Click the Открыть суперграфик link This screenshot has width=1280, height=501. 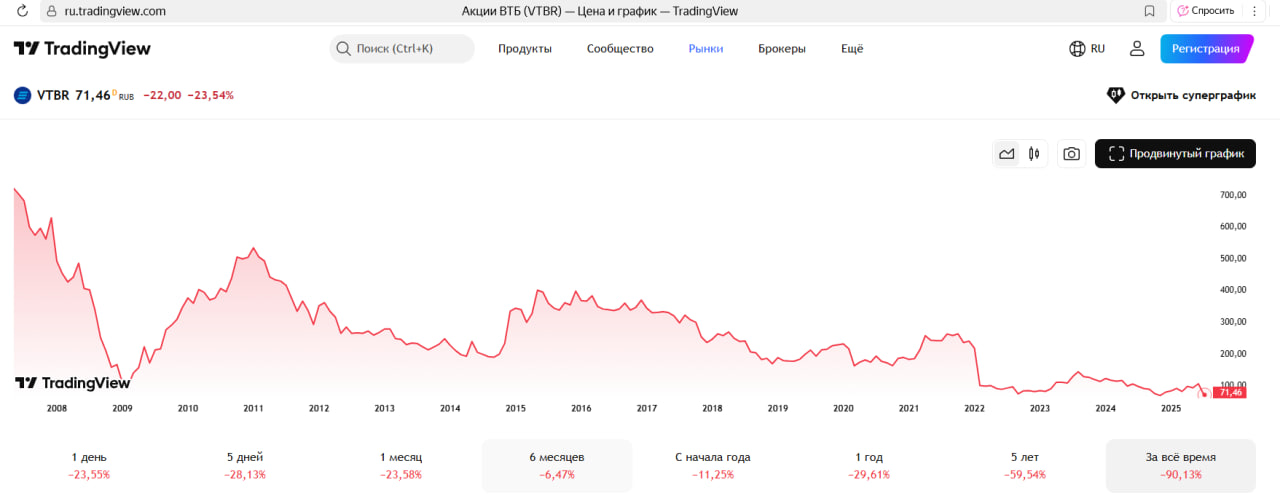click(x=1181, y=96)
